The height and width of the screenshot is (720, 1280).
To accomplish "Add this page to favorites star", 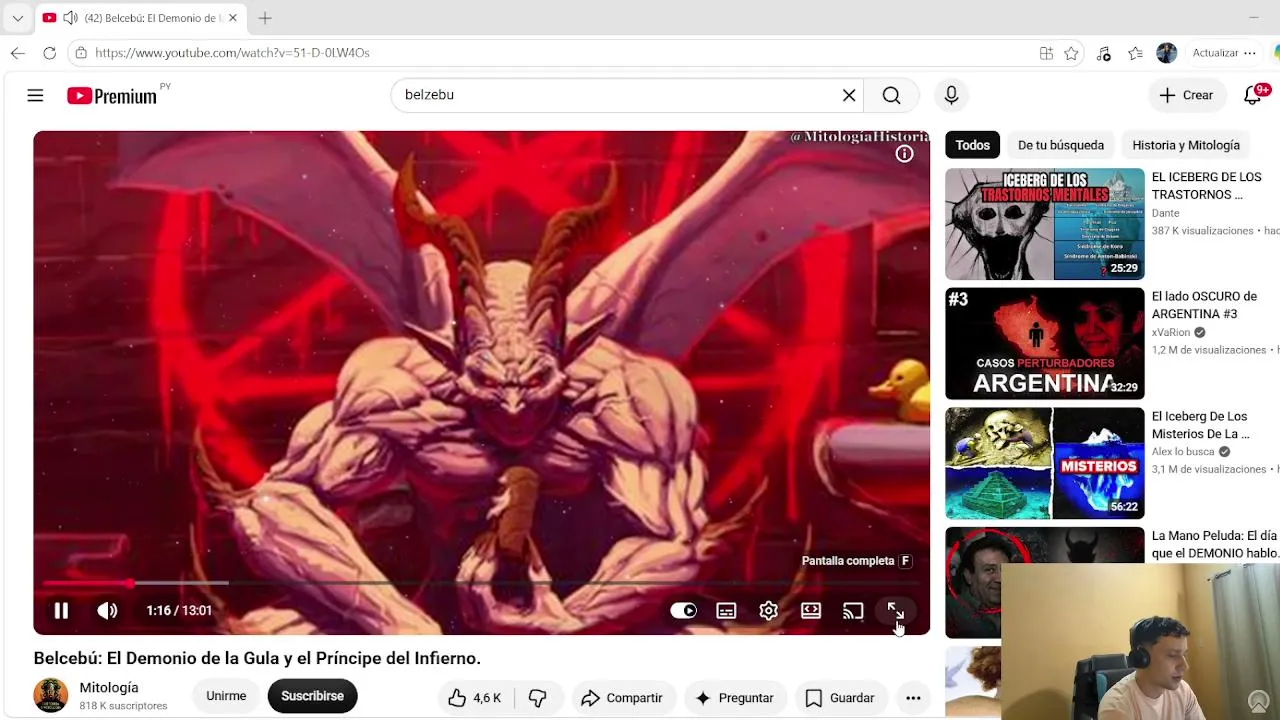I will tap(1071, 53).
